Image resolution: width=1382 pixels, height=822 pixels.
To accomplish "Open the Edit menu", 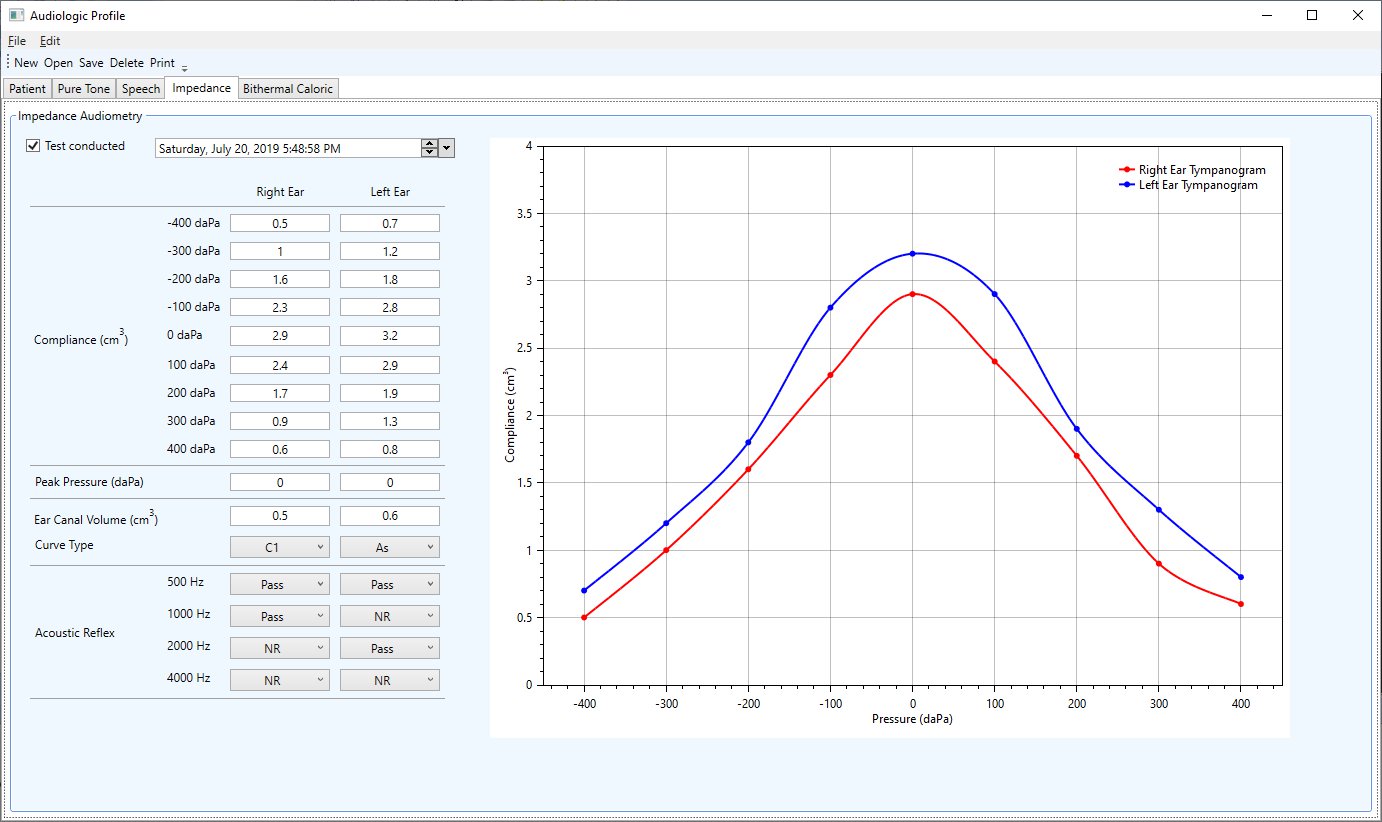I will click(50, 41).
